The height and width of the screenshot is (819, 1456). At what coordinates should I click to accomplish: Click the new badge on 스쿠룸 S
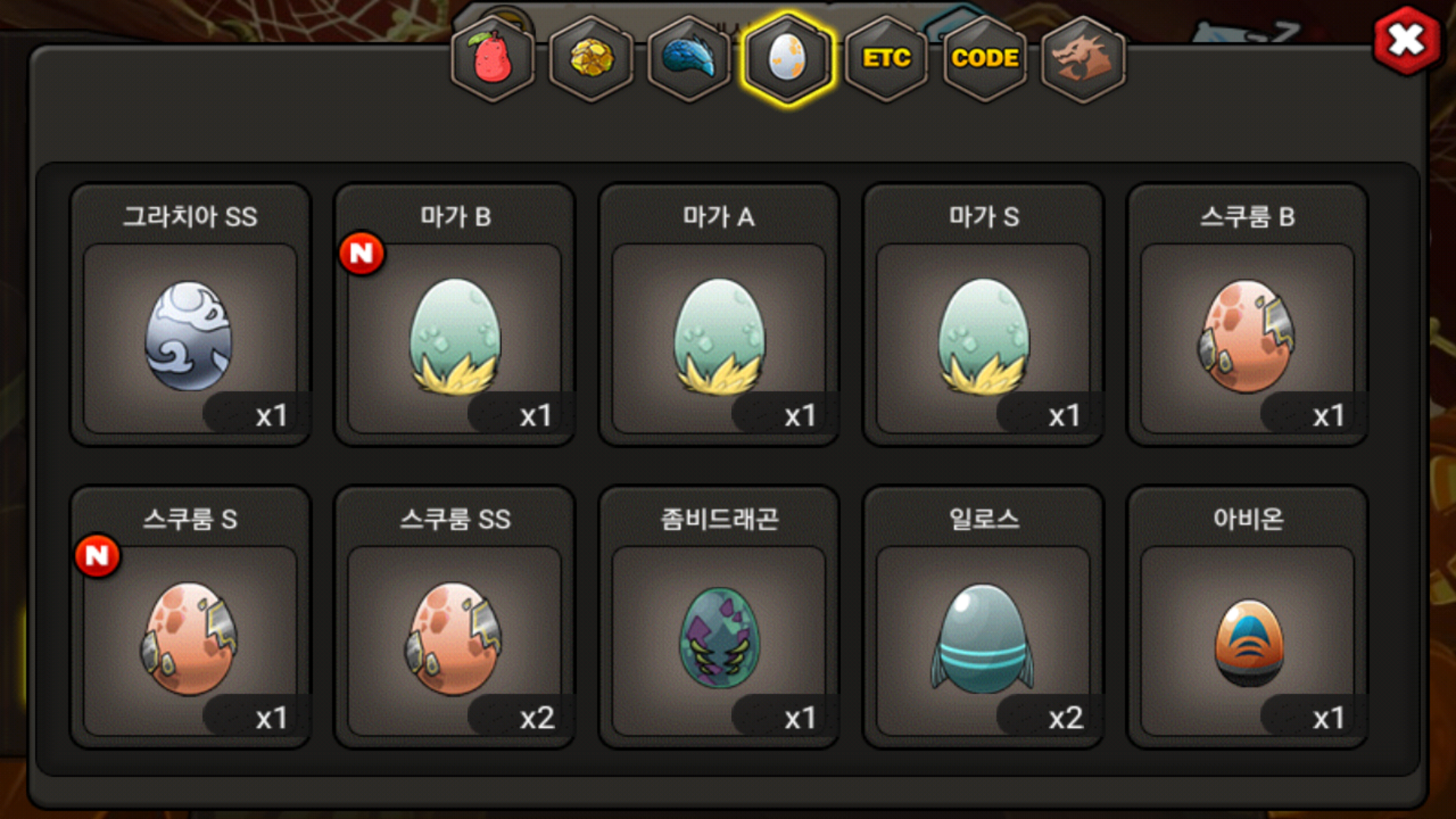(97, 556)
